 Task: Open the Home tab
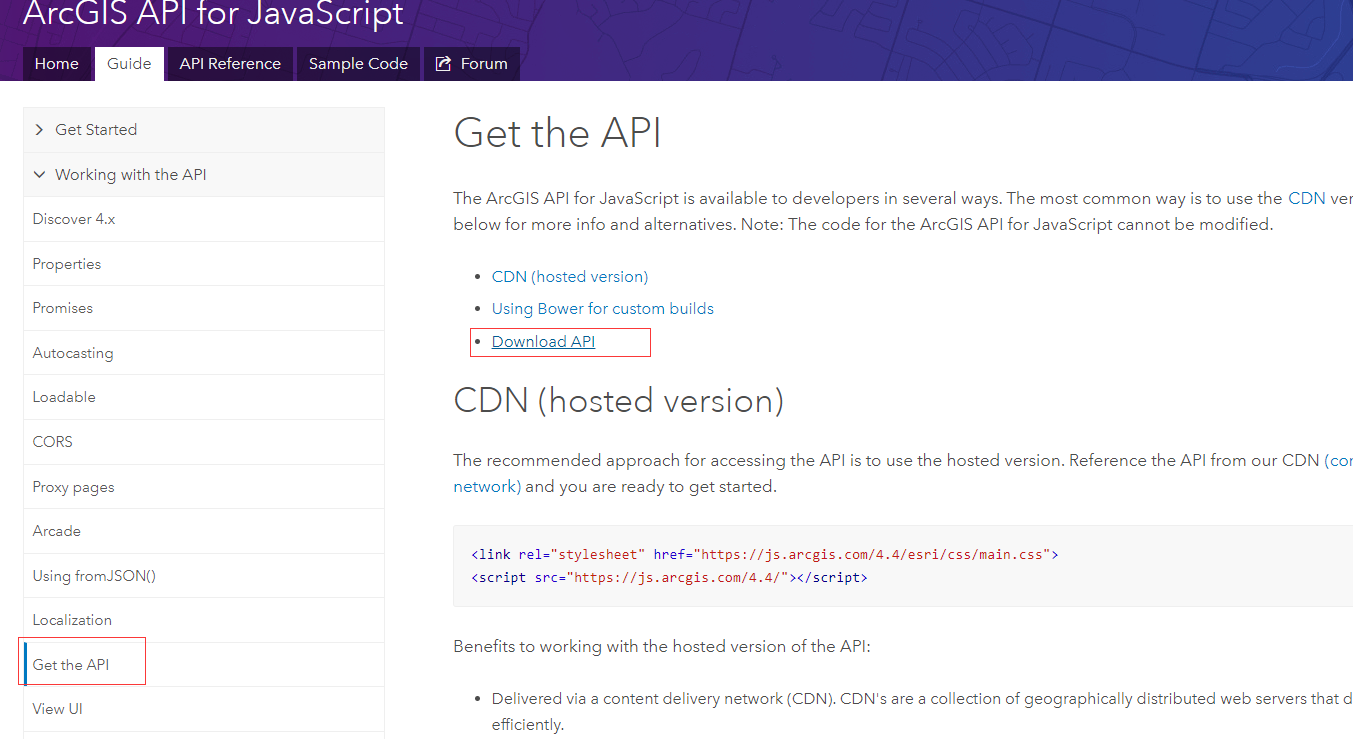pyautogui.click(x=57, y=64)
